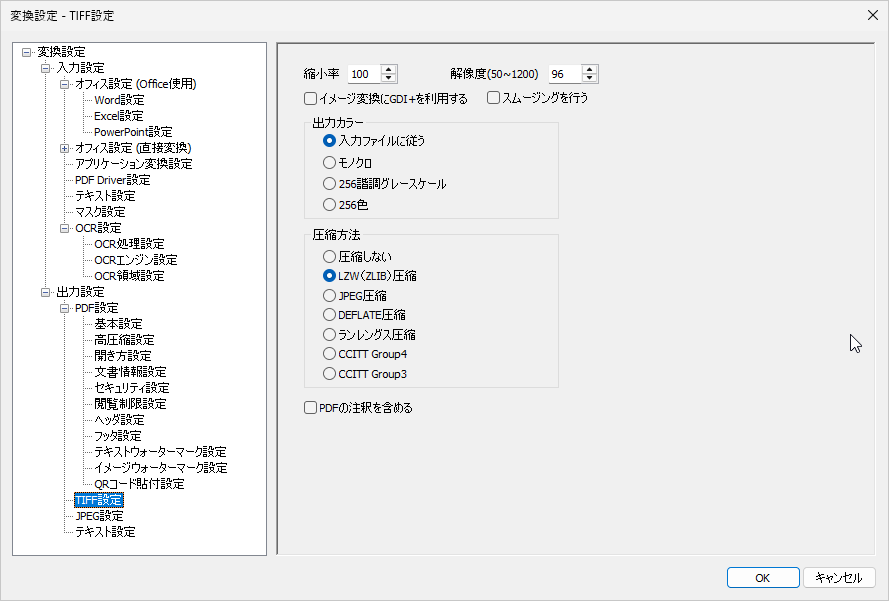Decrease the 解像度 value with down arrow

coord(590,79)
